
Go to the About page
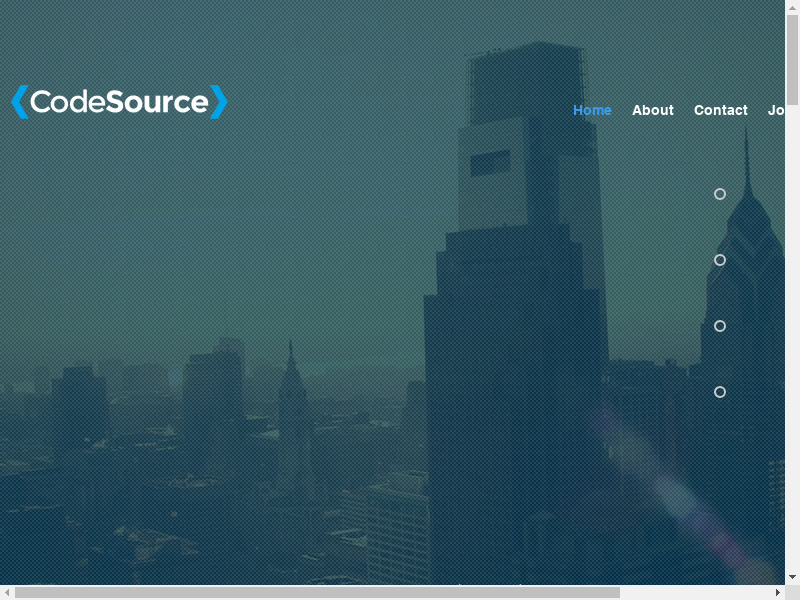(652, 110)
